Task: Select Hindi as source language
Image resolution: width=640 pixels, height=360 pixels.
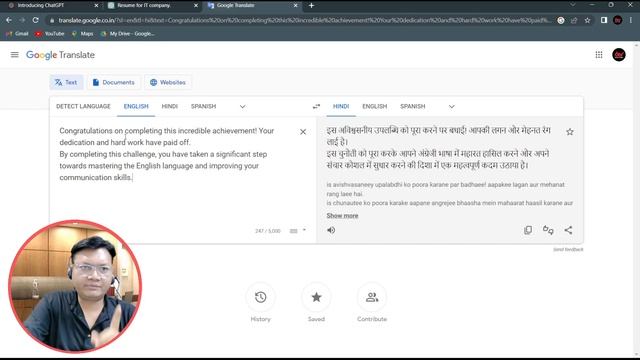Action: tap(169, 107)
